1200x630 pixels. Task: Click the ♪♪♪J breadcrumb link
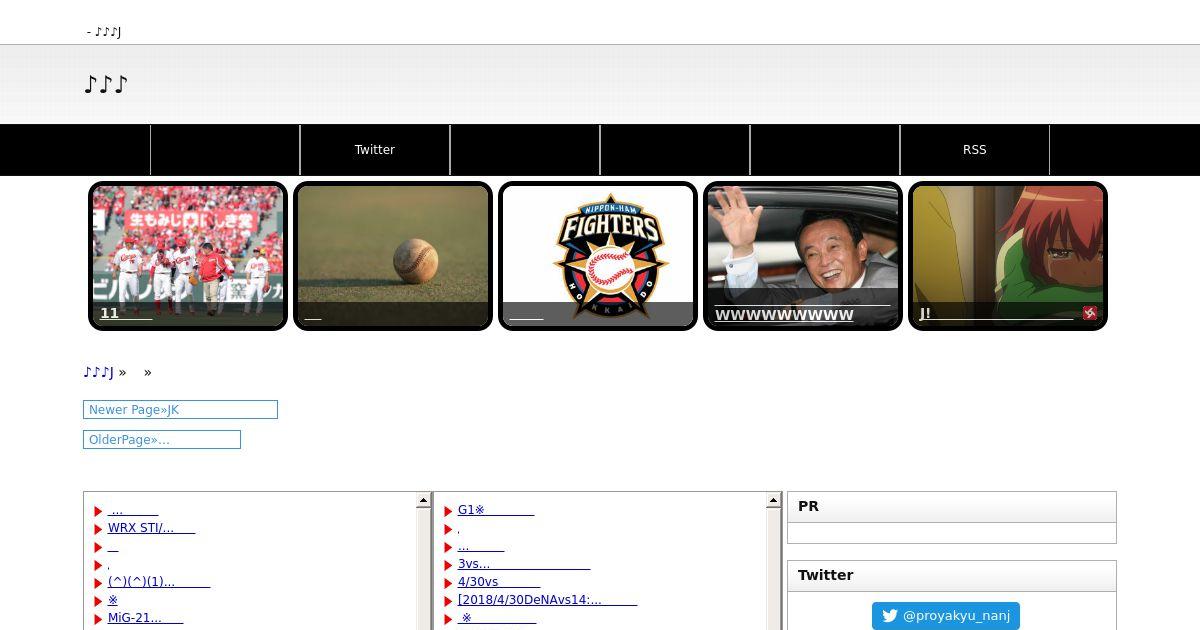[x=98, y=372]
